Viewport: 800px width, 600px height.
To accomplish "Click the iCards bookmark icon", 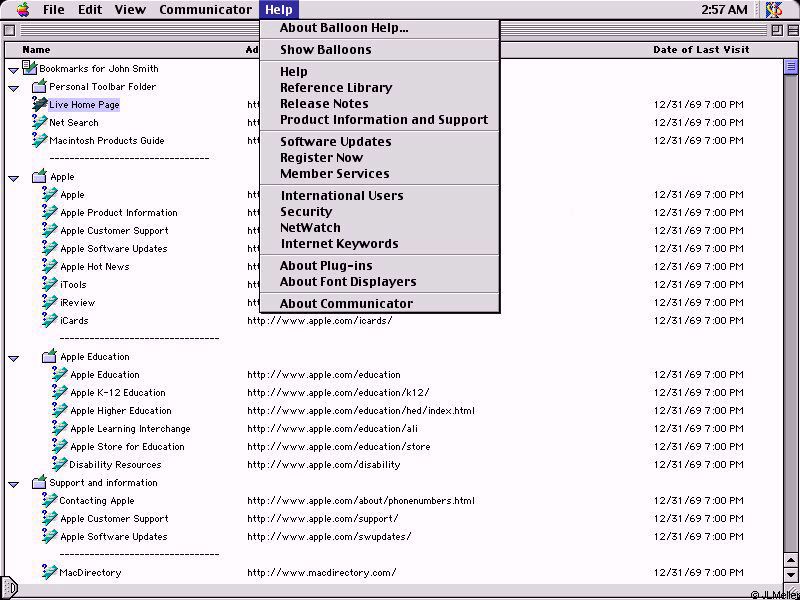I will tap(50, 321).
